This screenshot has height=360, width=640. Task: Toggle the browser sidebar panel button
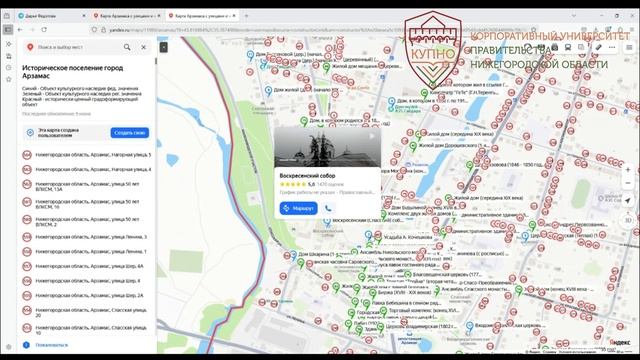coord(8,30)
